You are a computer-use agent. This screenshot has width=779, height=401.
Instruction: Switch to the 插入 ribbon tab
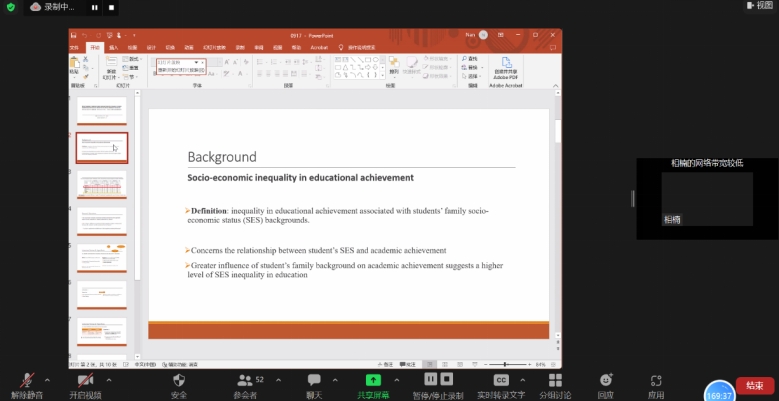pos(113,47)
